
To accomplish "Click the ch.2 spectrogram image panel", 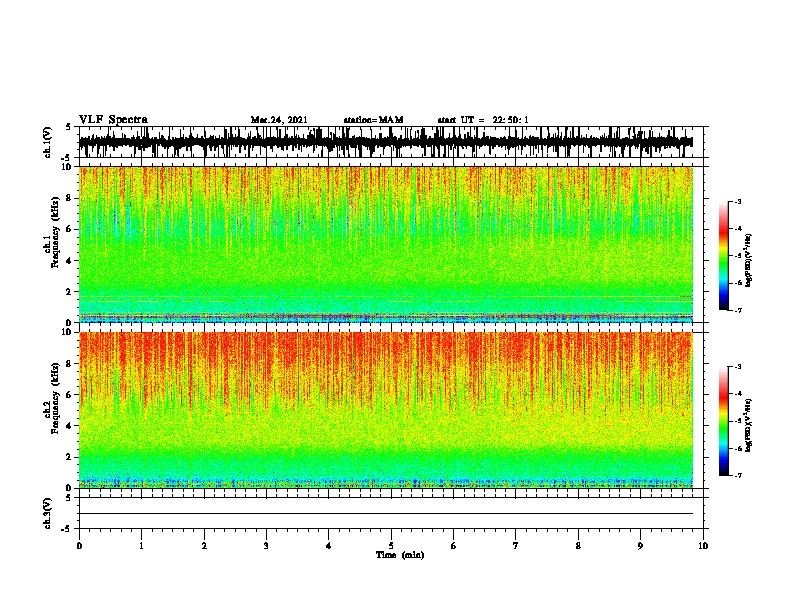I will pos(386,410).
